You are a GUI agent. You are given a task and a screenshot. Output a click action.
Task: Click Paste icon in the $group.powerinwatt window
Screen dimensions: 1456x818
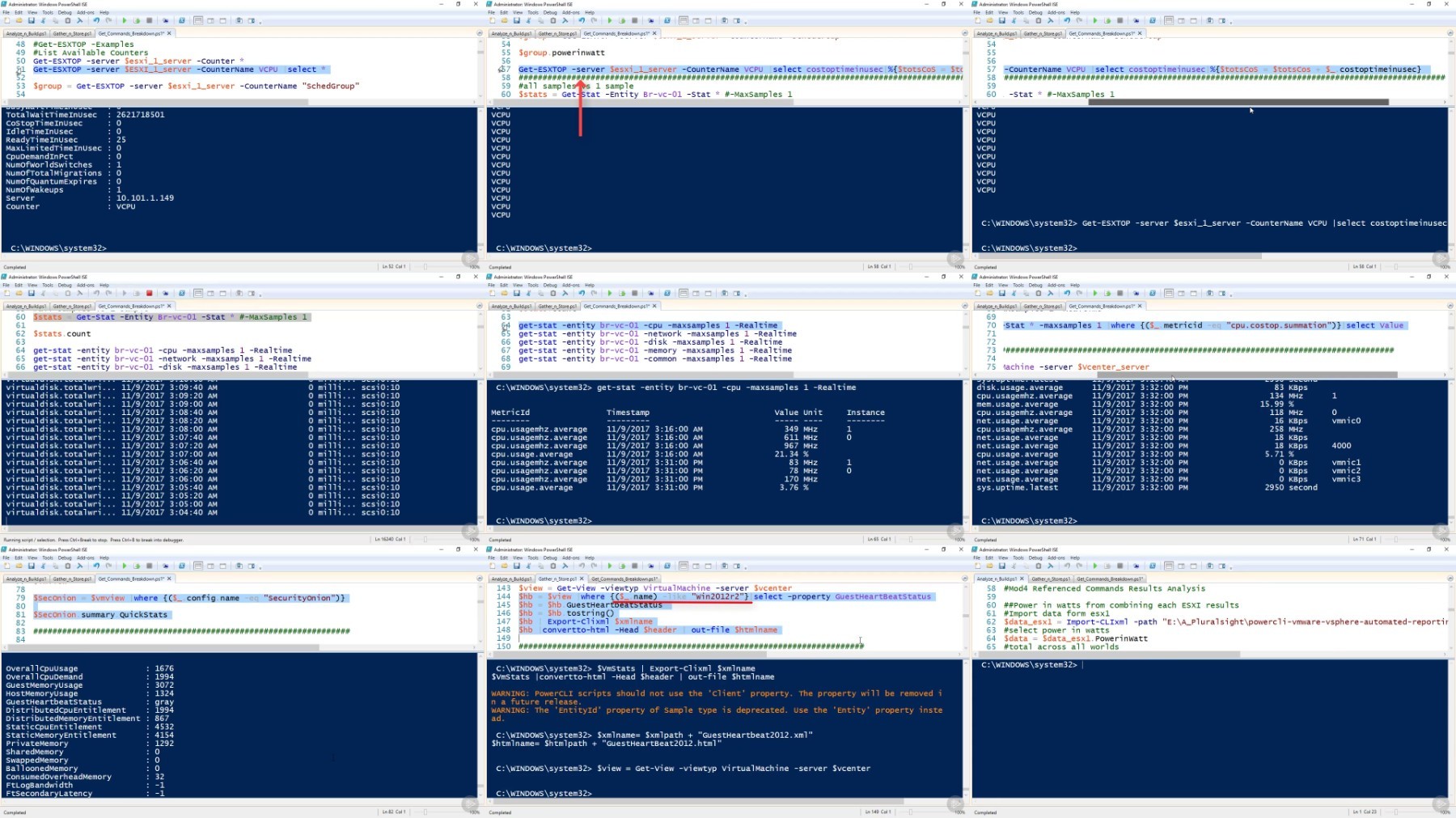pyautogui.click(x=553, y=21)
